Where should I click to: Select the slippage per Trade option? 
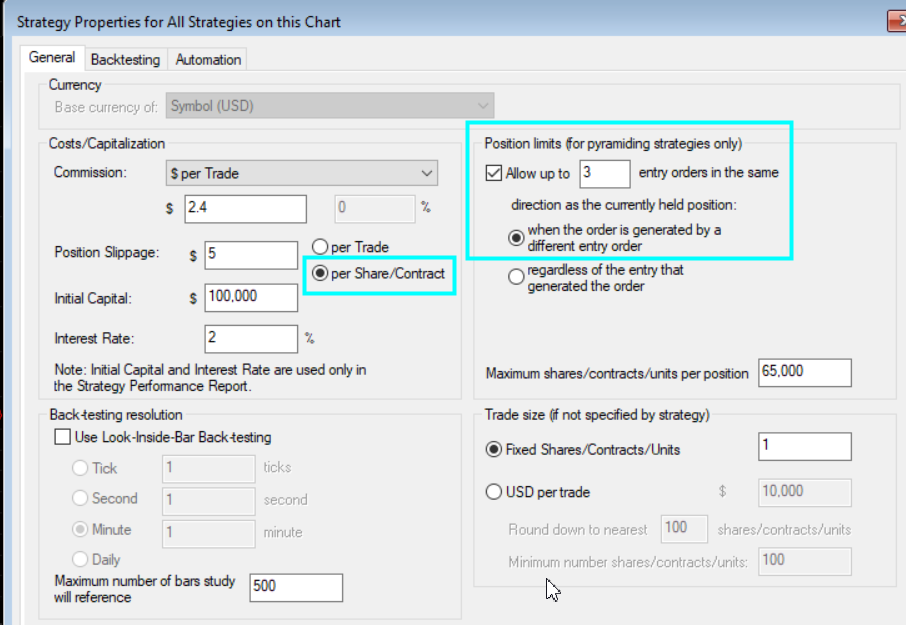pos(320,247)
